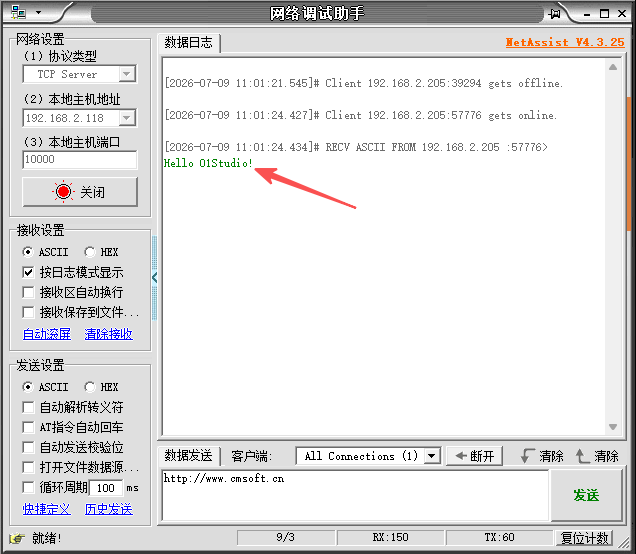636x554 pixels.
Task: Click the log line ending gets online
Action: click(x=361, y=115)
